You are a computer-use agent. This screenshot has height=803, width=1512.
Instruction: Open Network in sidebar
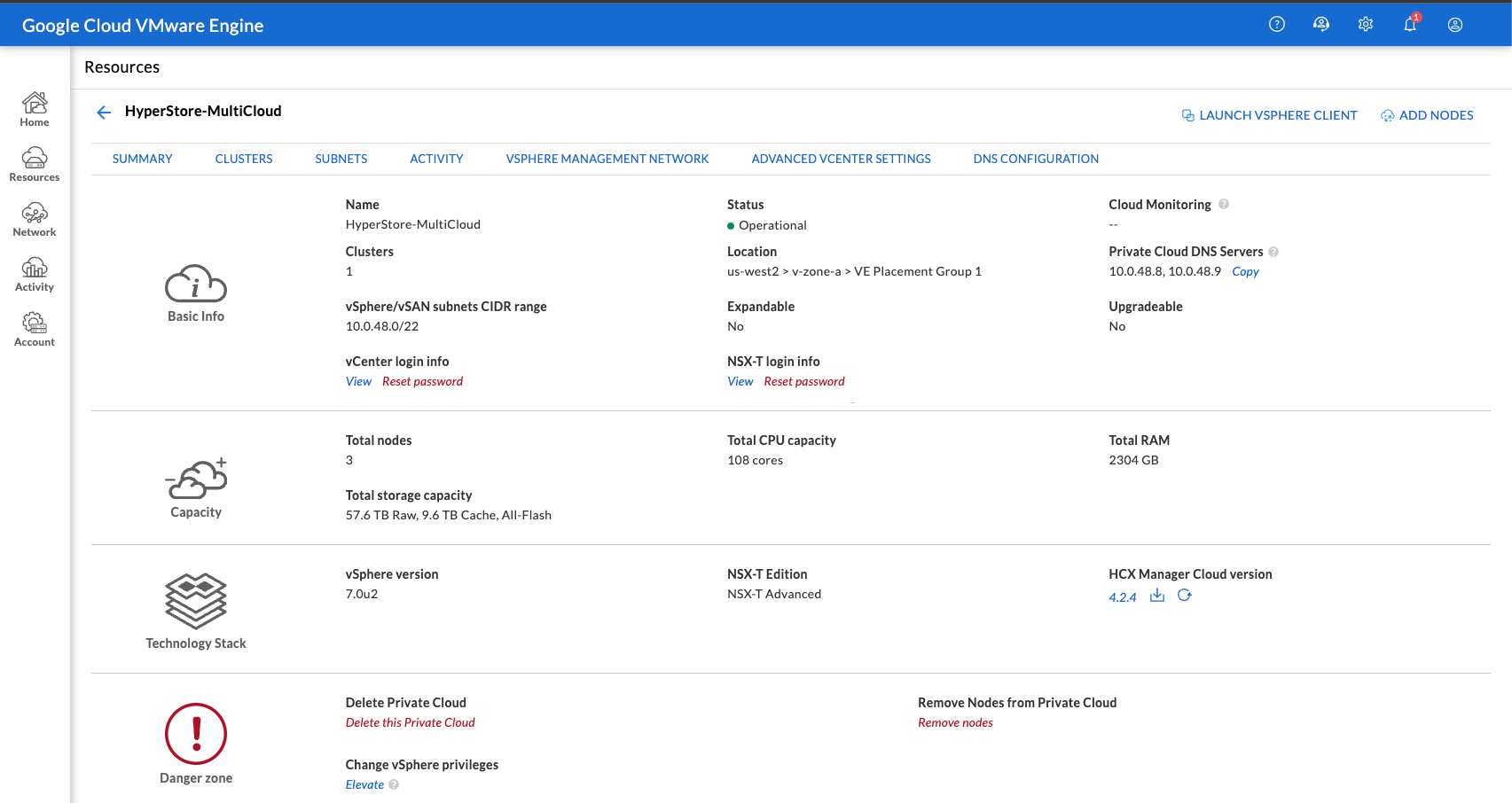[35, 220]
